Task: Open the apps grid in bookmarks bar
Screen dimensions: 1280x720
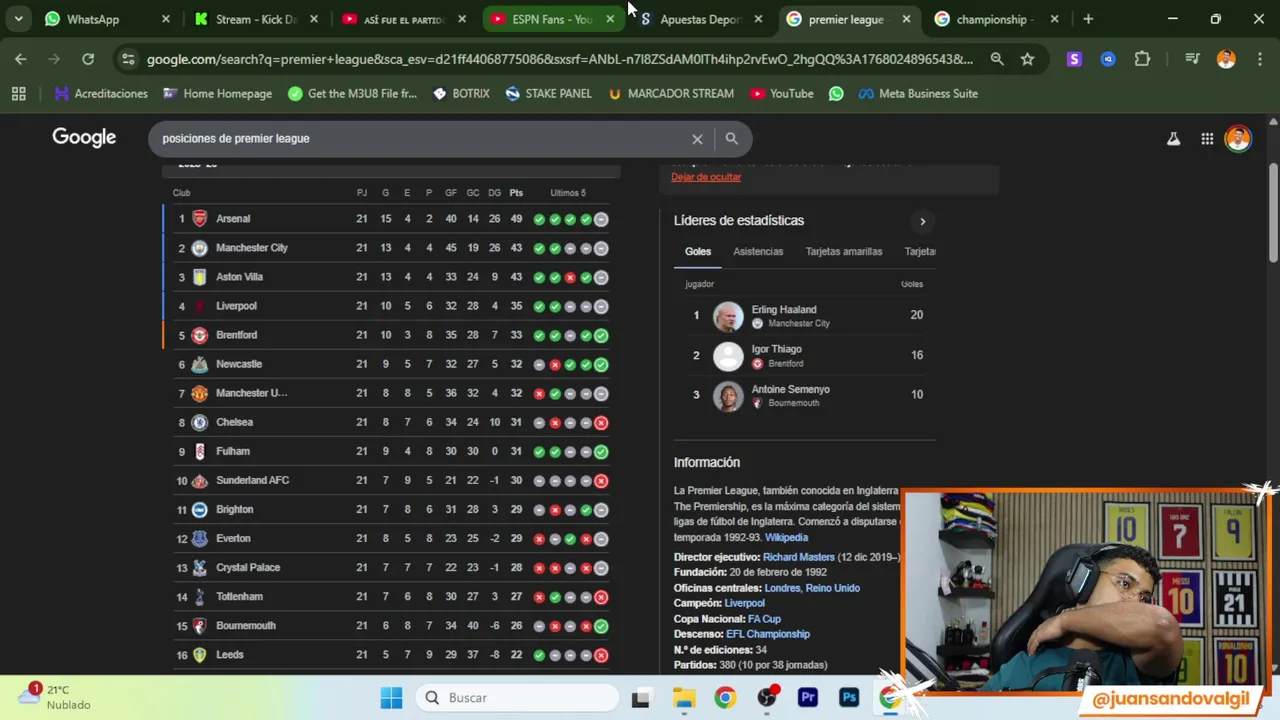Action: coord(18,93)
